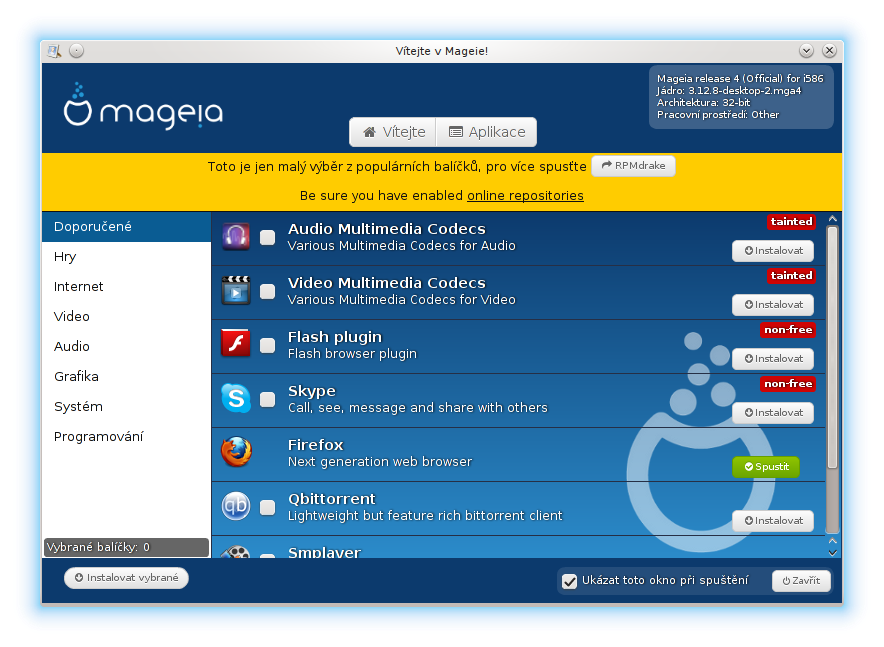Install Video Multimedia Codecs with Instalovat
Screen dimensions: 884x647
point(773,305)
